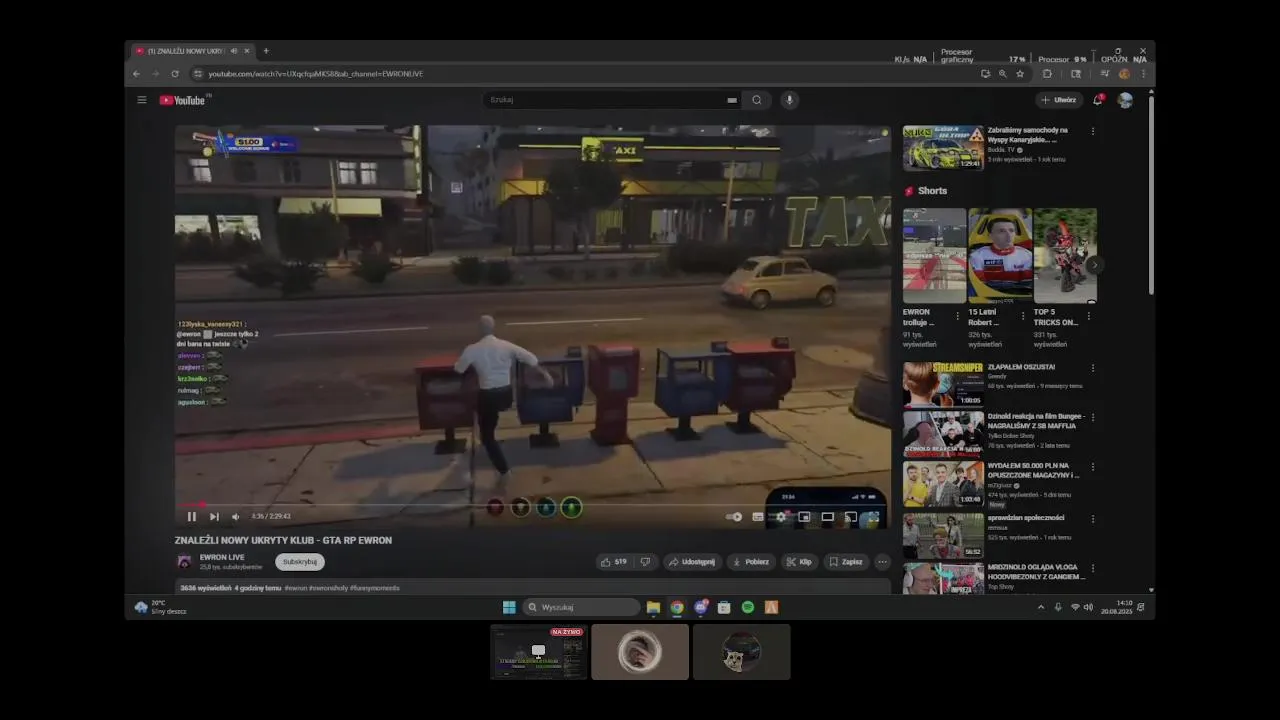The image size is (1280, 720).
Task: Dislike the video
Action: point(646,562)
